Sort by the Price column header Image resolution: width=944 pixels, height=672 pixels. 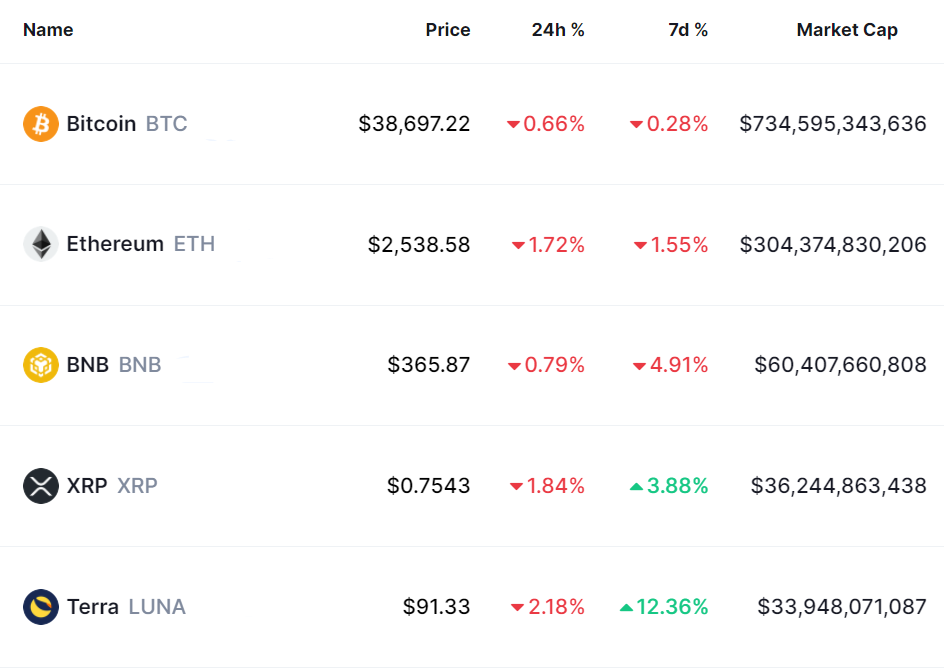click(447, 30)
